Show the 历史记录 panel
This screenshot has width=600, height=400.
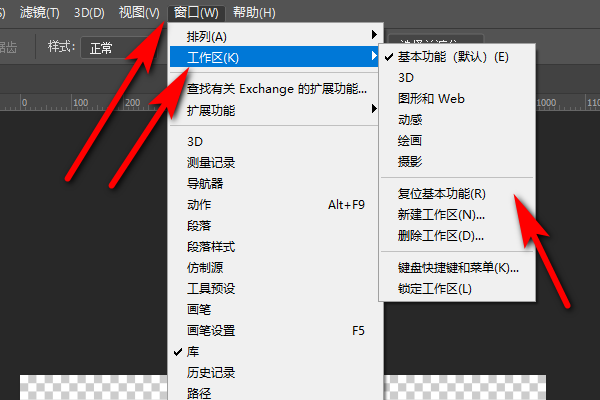[275, 373]
